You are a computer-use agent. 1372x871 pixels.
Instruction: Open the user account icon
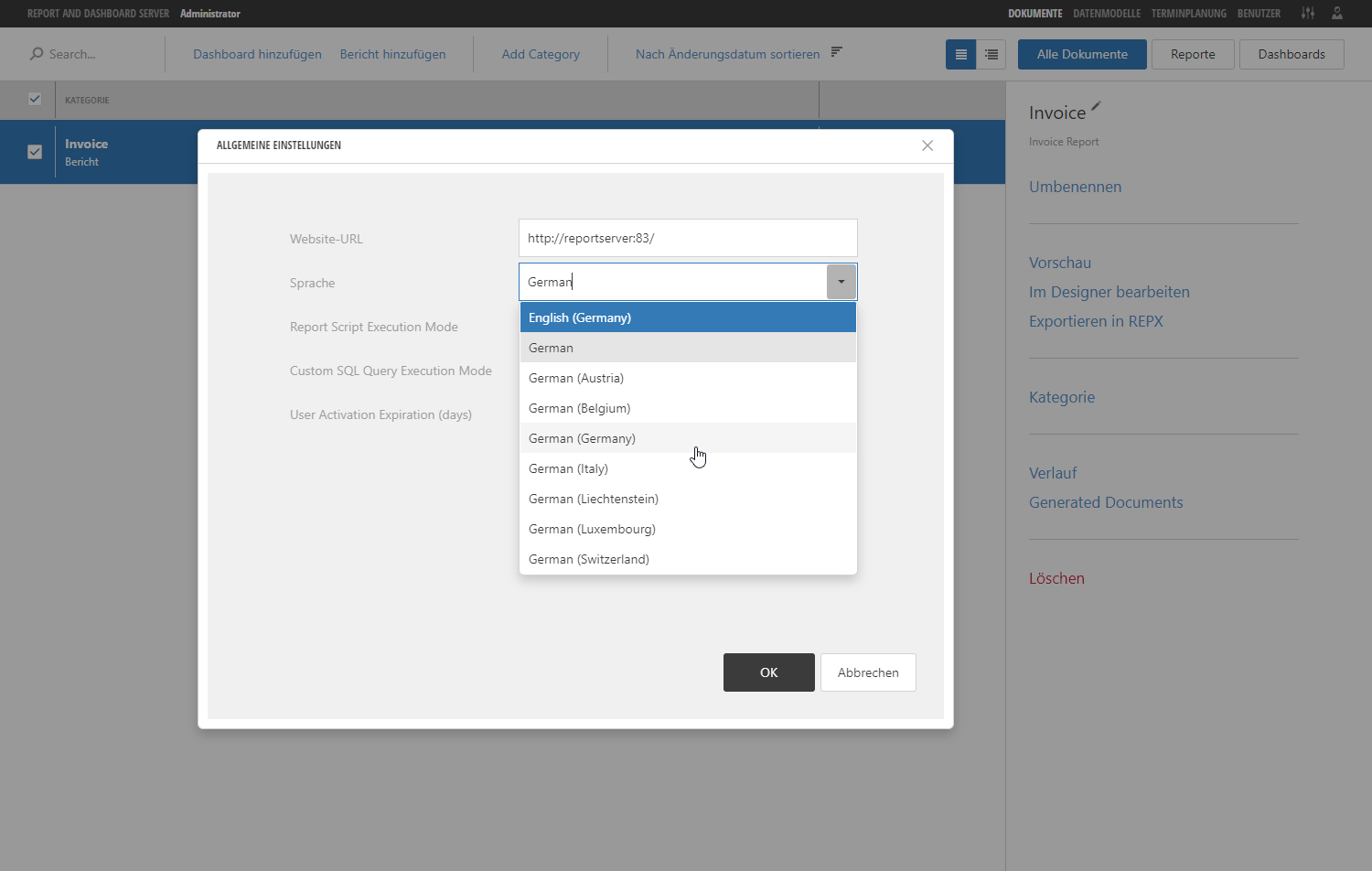[1337, 13]
